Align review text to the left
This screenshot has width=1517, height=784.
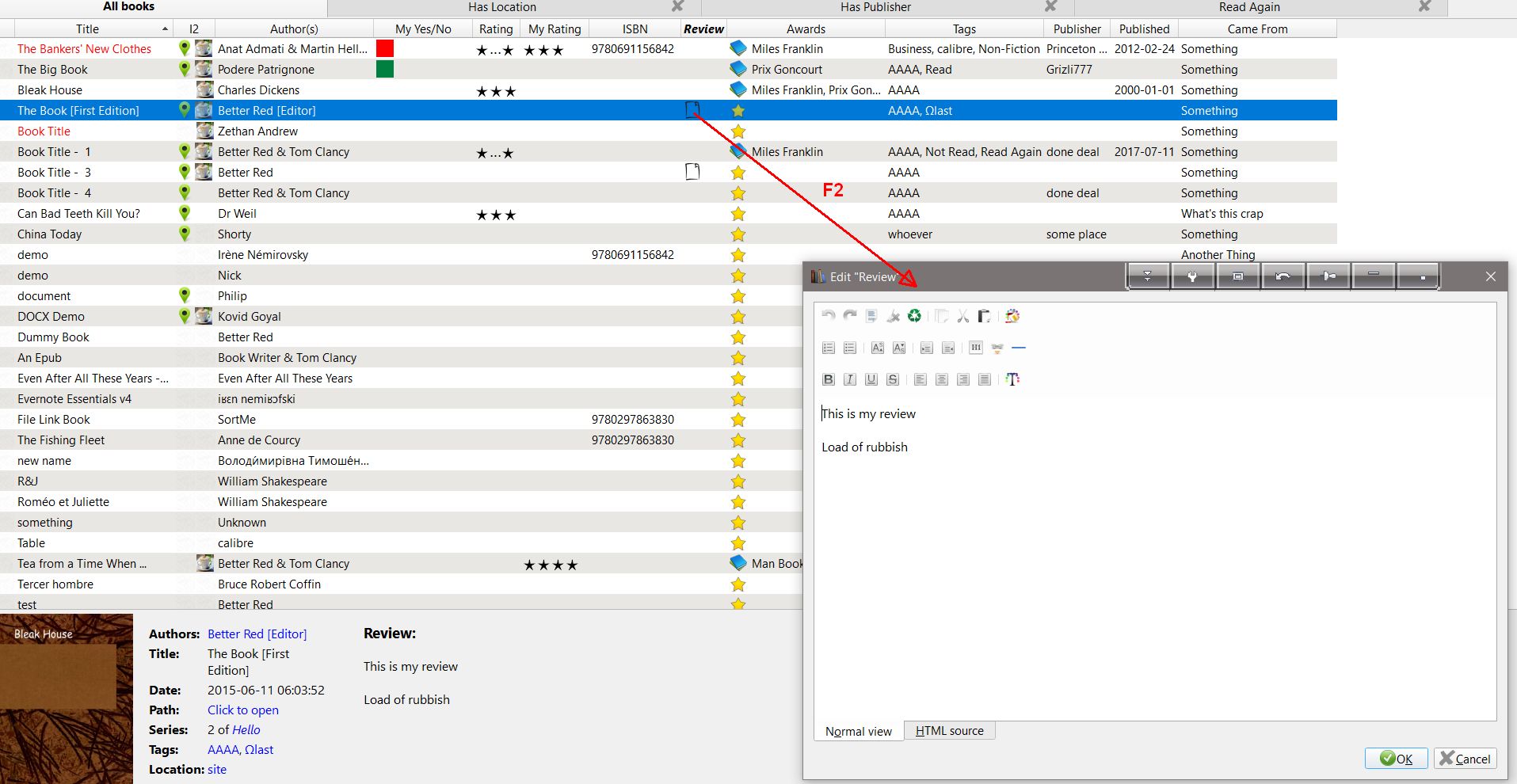coord(920,379)
